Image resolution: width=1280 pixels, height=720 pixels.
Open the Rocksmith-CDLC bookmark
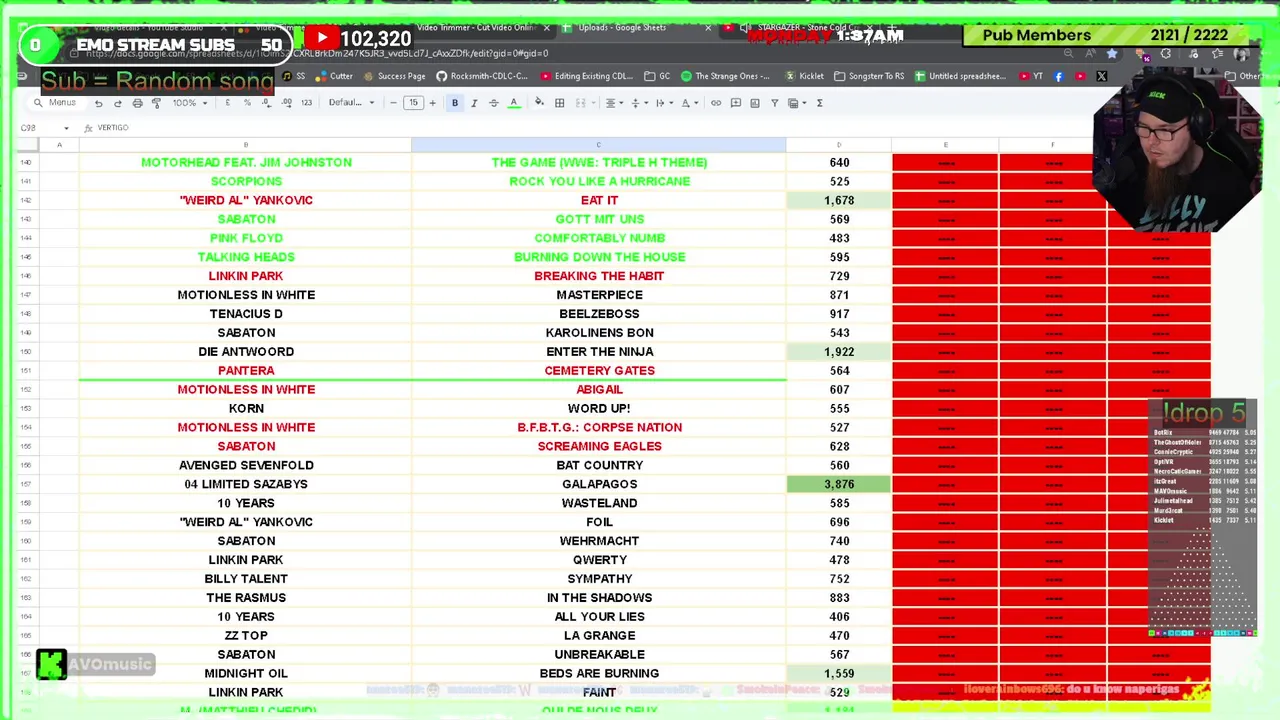pos(482,76)
